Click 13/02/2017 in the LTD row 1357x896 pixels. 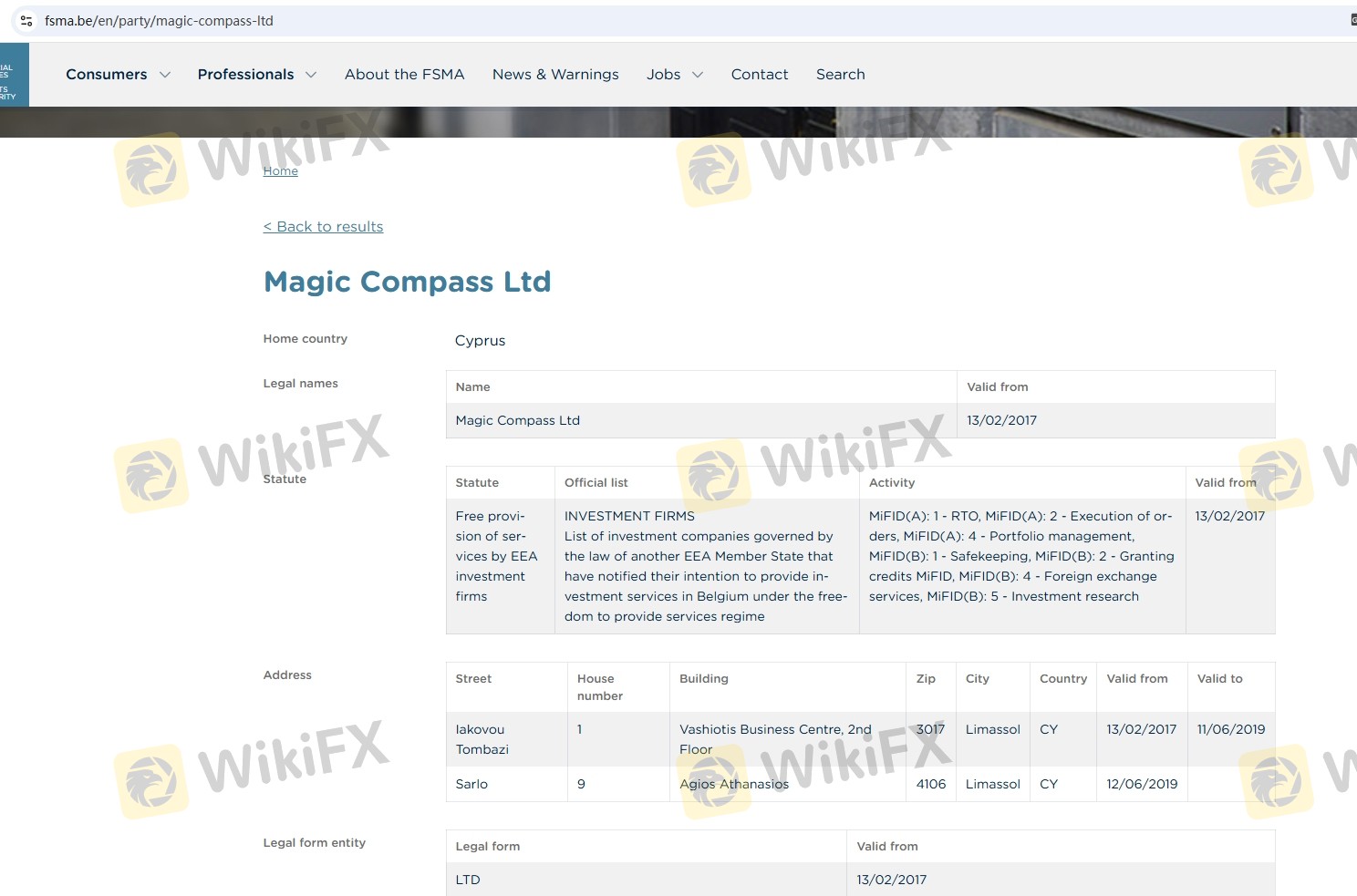[892, 880]
